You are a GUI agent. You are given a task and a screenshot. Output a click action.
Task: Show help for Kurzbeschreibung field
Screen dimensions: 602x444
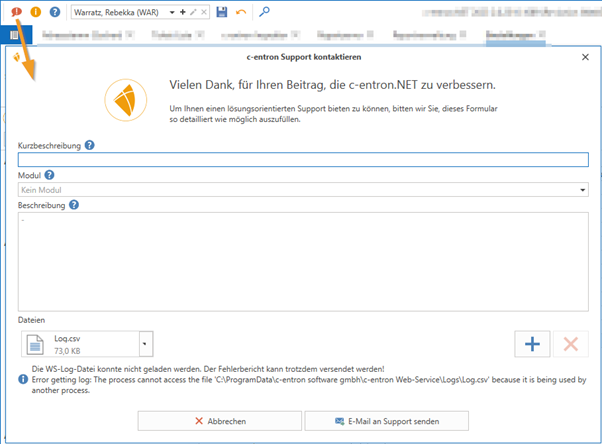point(90,145)
